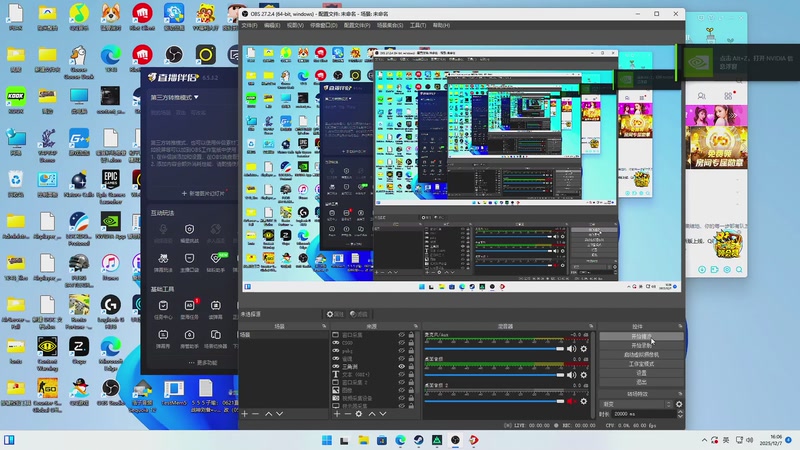The width and height of the screenshot is (800, 450).
Task: Open File Explorer from the taskbar
Action: (363, 440)
